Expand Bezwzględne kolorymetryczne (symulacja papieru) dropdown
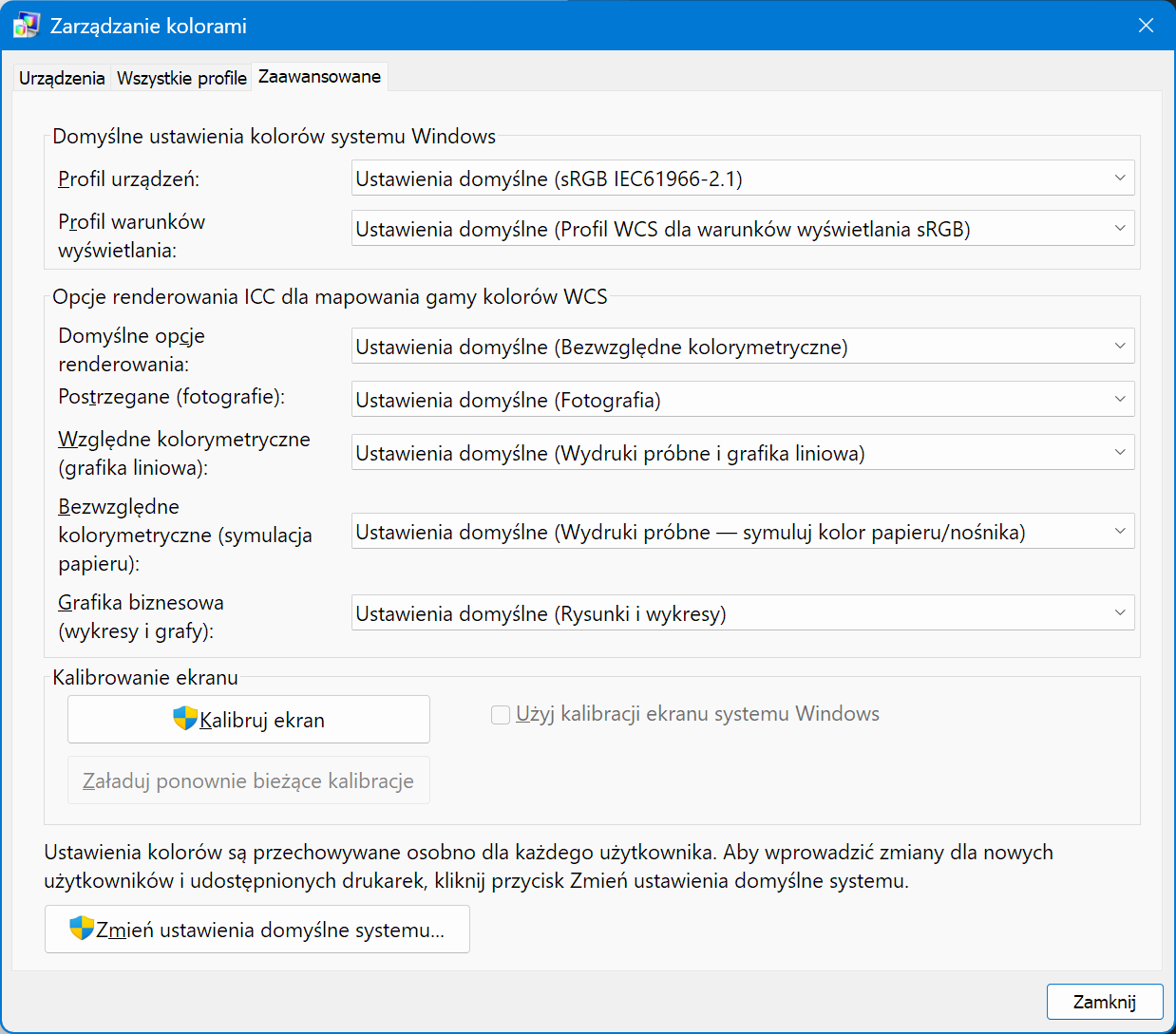Viewport: 1176px width, 1034px height. click(x=743, y=532)
